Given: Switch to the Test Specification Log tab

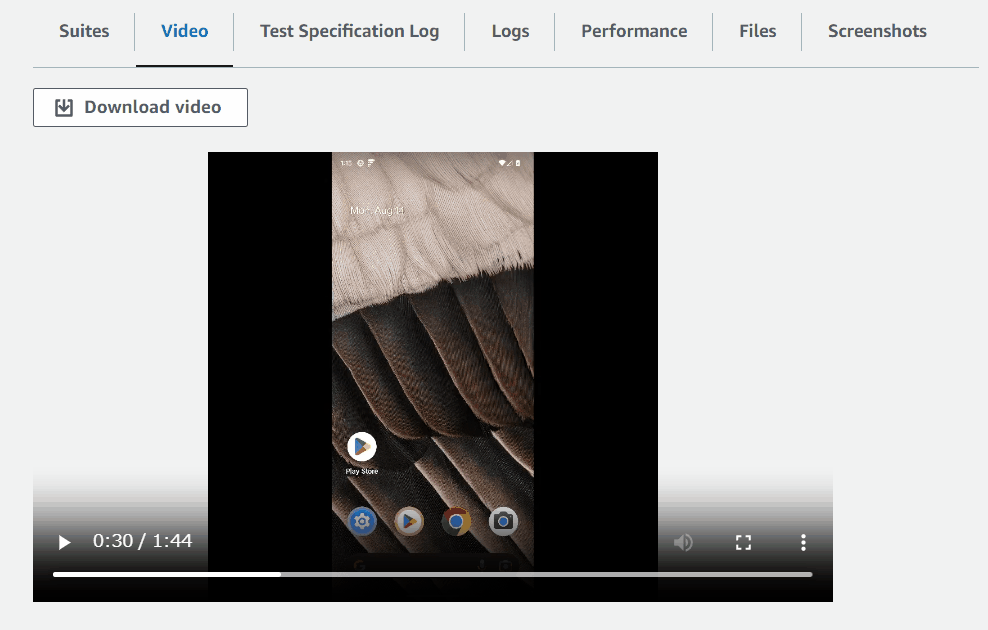Looking at the screenshot, I should point(349,31).
